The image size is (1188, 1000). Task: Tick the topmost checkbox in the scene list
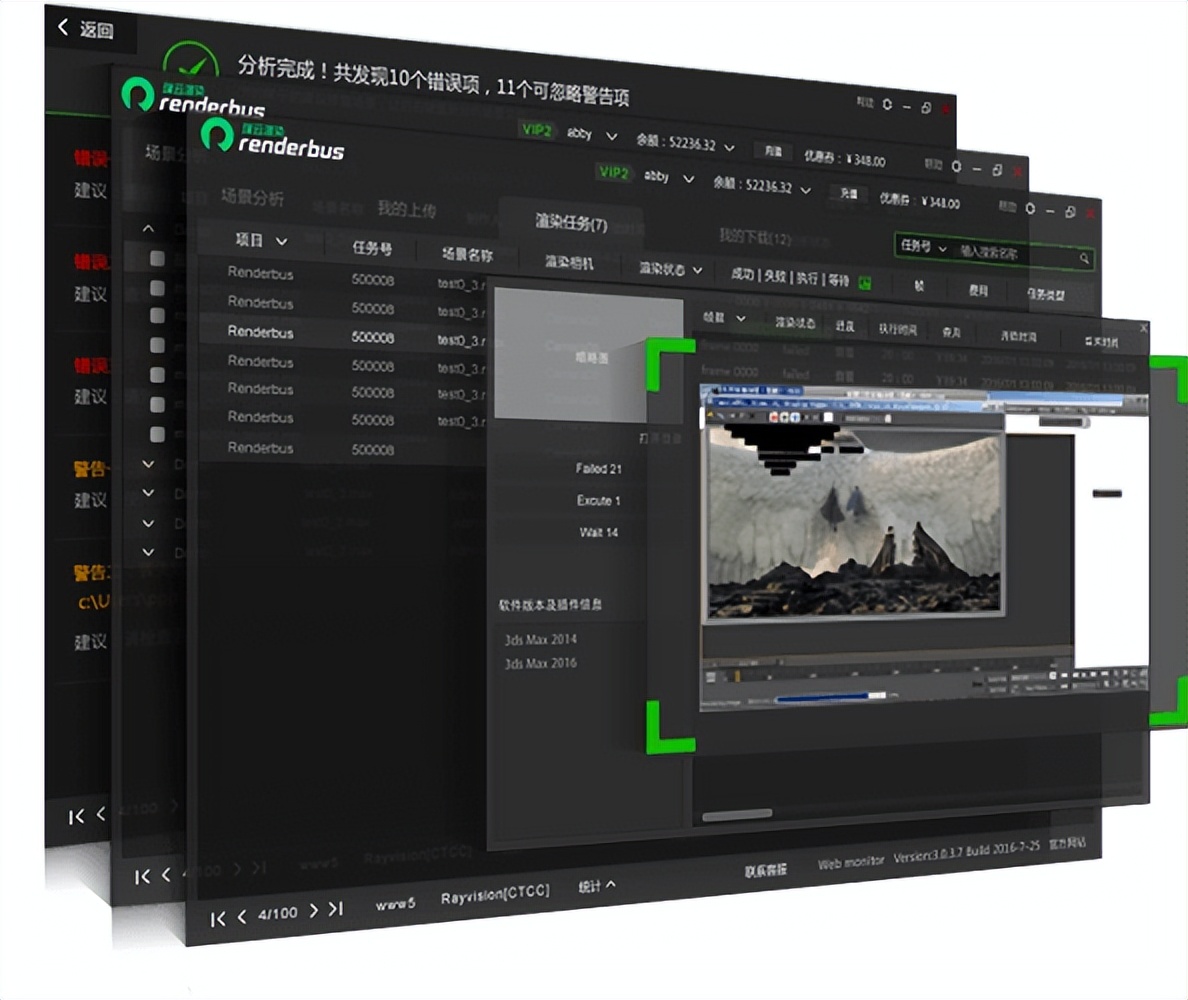(157, 258)
